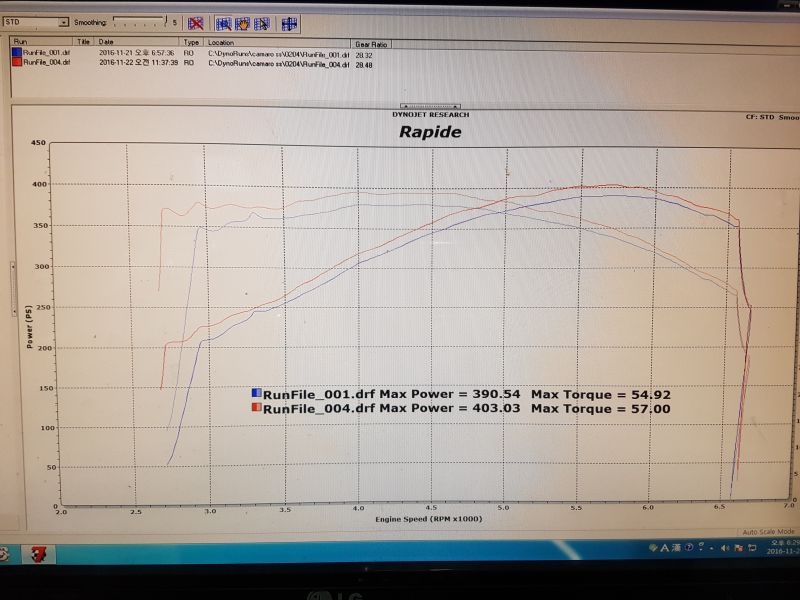Image resolution: width=800 pixels, height=600 pixels.
Task: Click the RunFile_004.drf location path
Action: coord(279,64)
